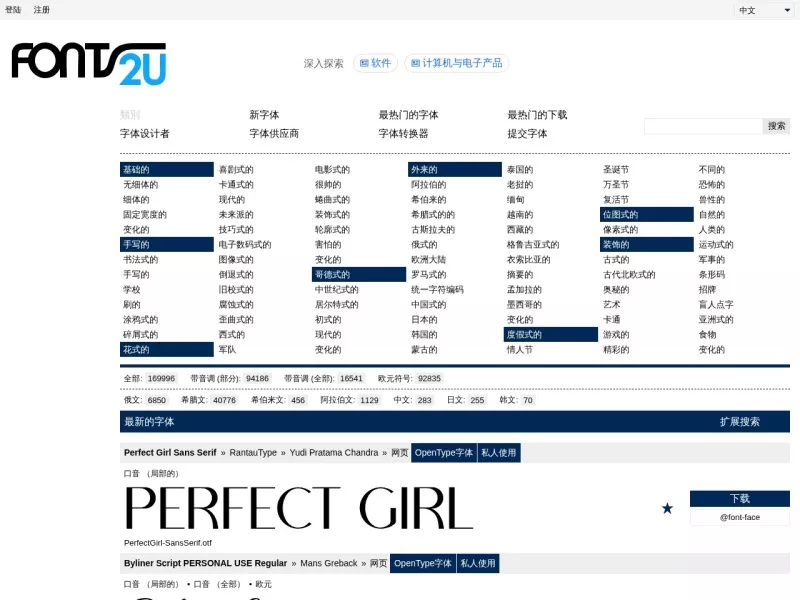Select the 中世纪式的 category
The image size is (800, 600).
point(336,290)
